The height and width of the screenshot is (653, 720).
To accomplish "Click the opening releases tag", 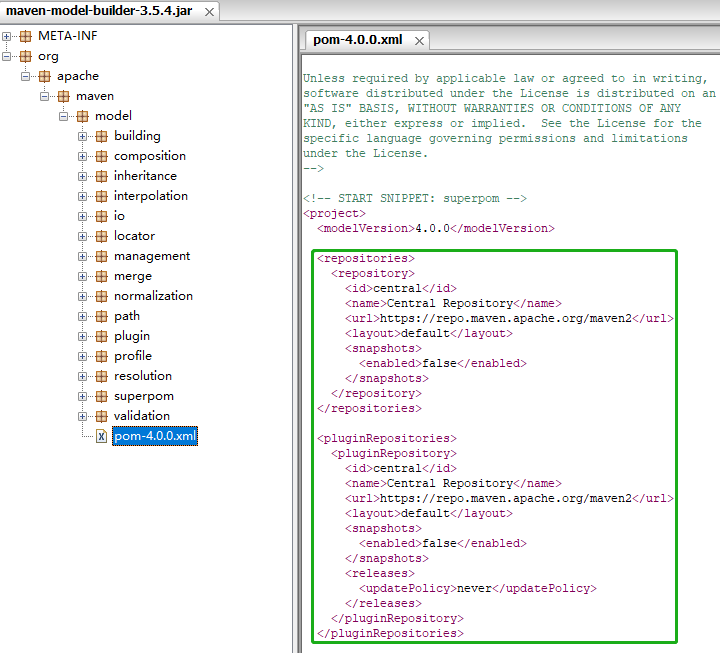I will [380, 573].
